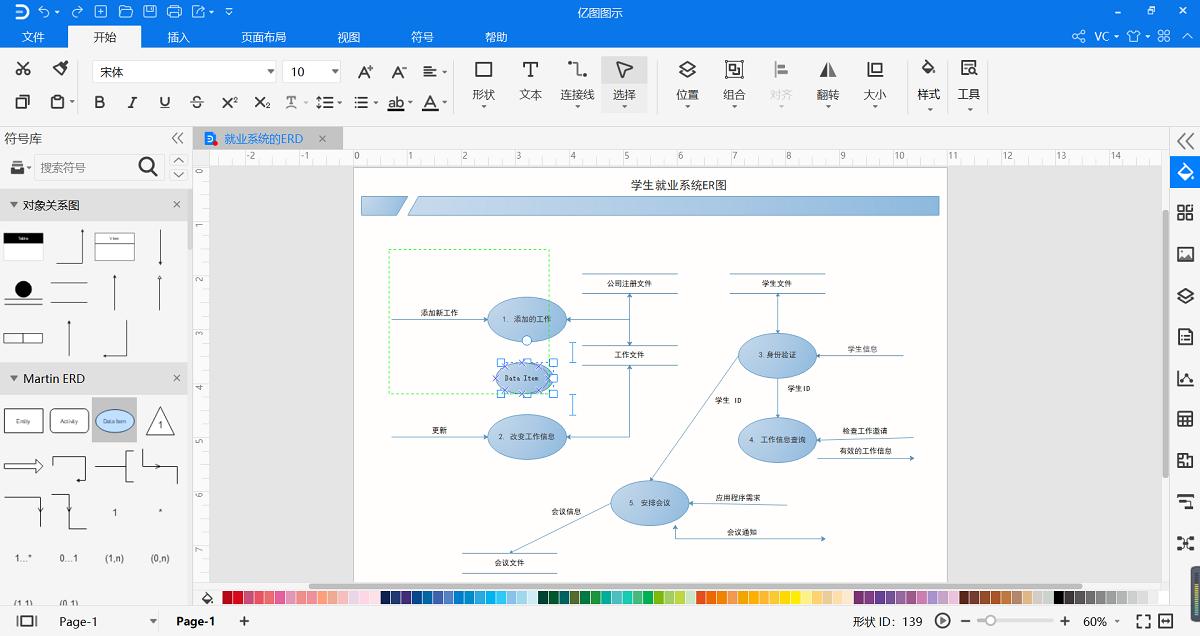The image size is (1200, 636).
Task: Choose the Connector line tool
Action: coord(577,80)
